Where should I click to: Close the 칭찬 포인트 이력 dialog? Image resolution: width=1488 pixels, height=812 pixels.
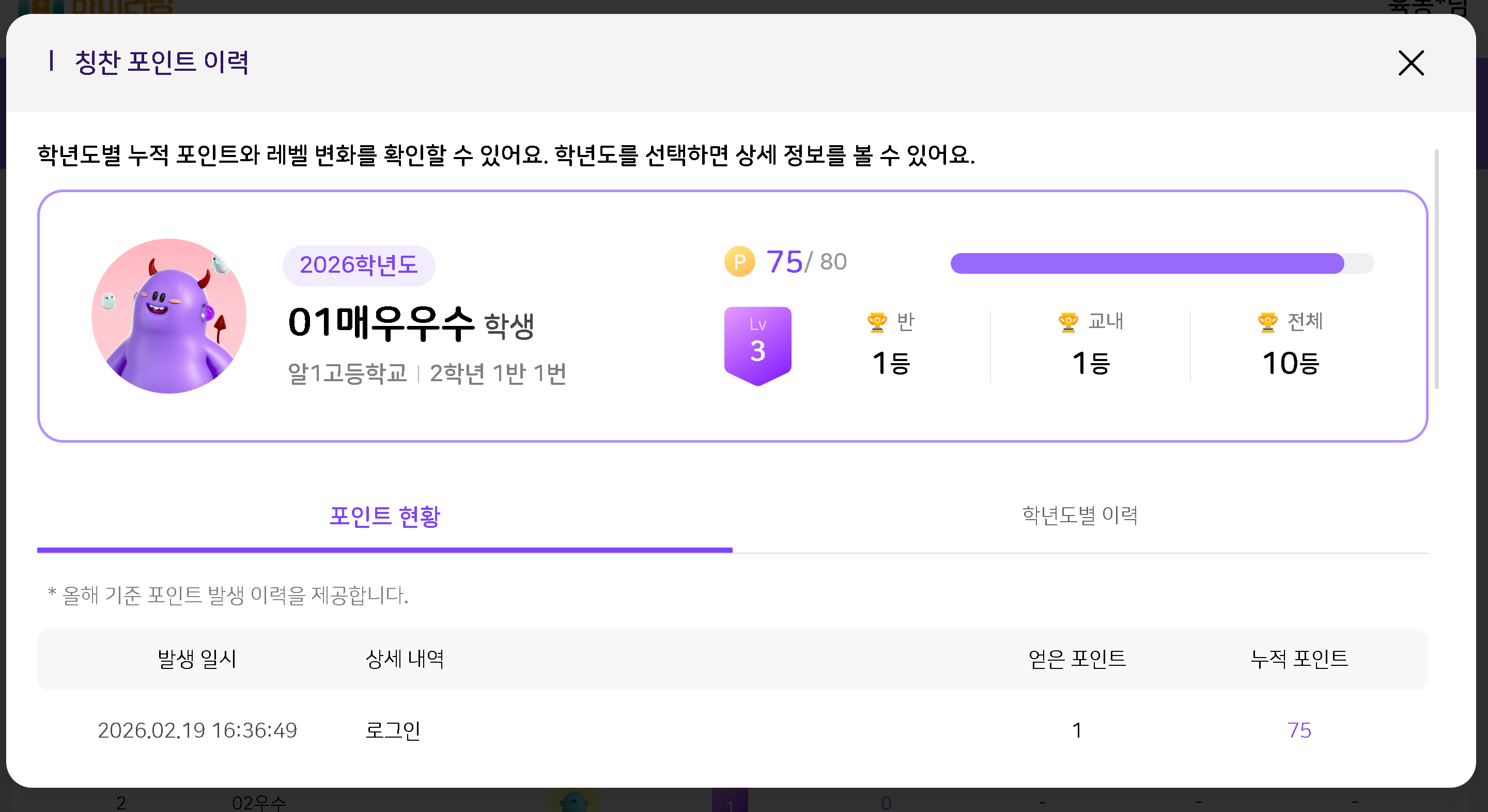pos(1411,63)
